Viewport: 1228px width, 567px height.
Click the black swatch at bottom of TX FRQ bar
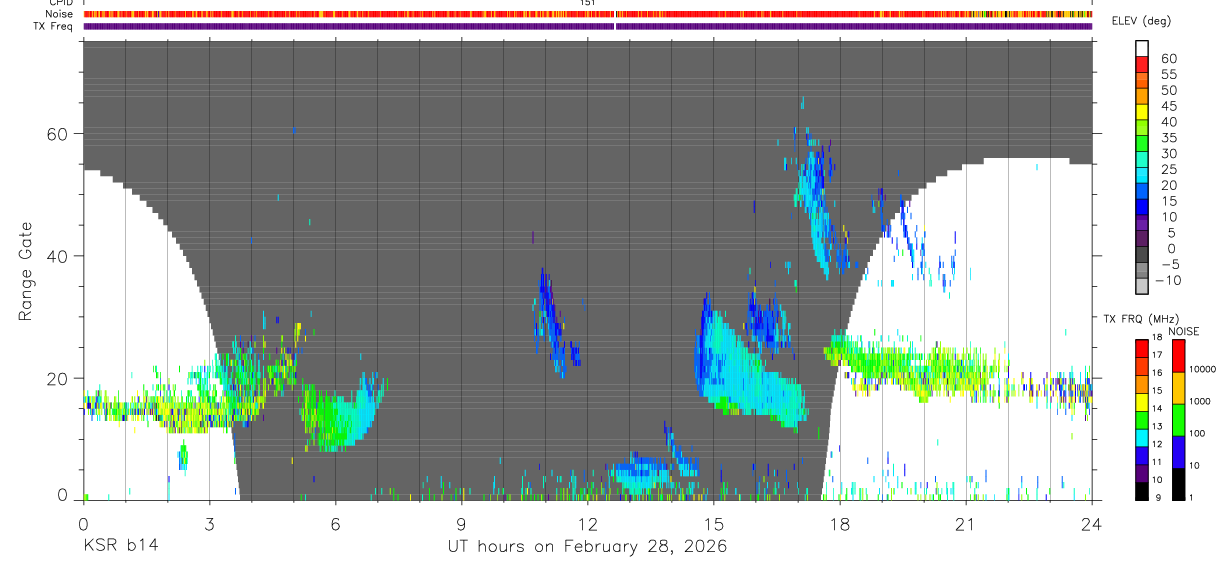(1142, 491)
